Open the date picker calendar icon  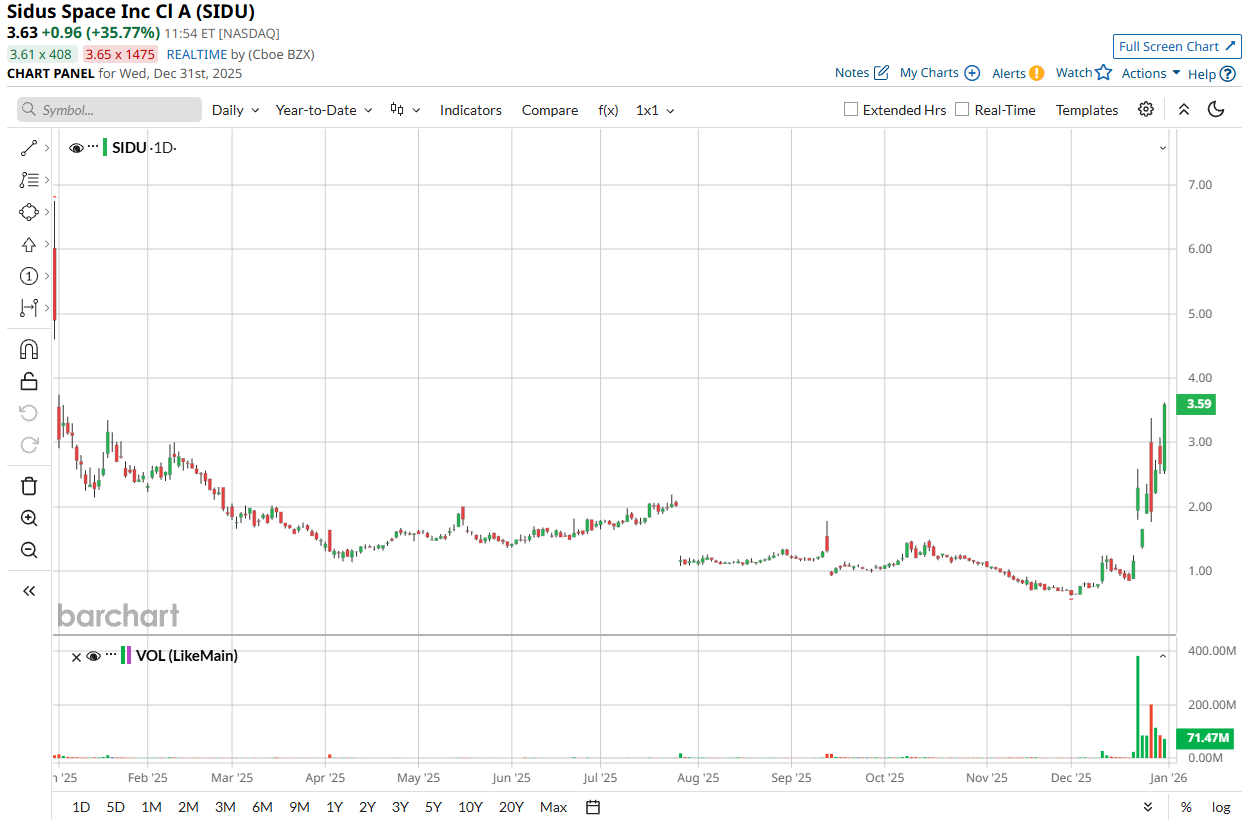pos(593,807)
